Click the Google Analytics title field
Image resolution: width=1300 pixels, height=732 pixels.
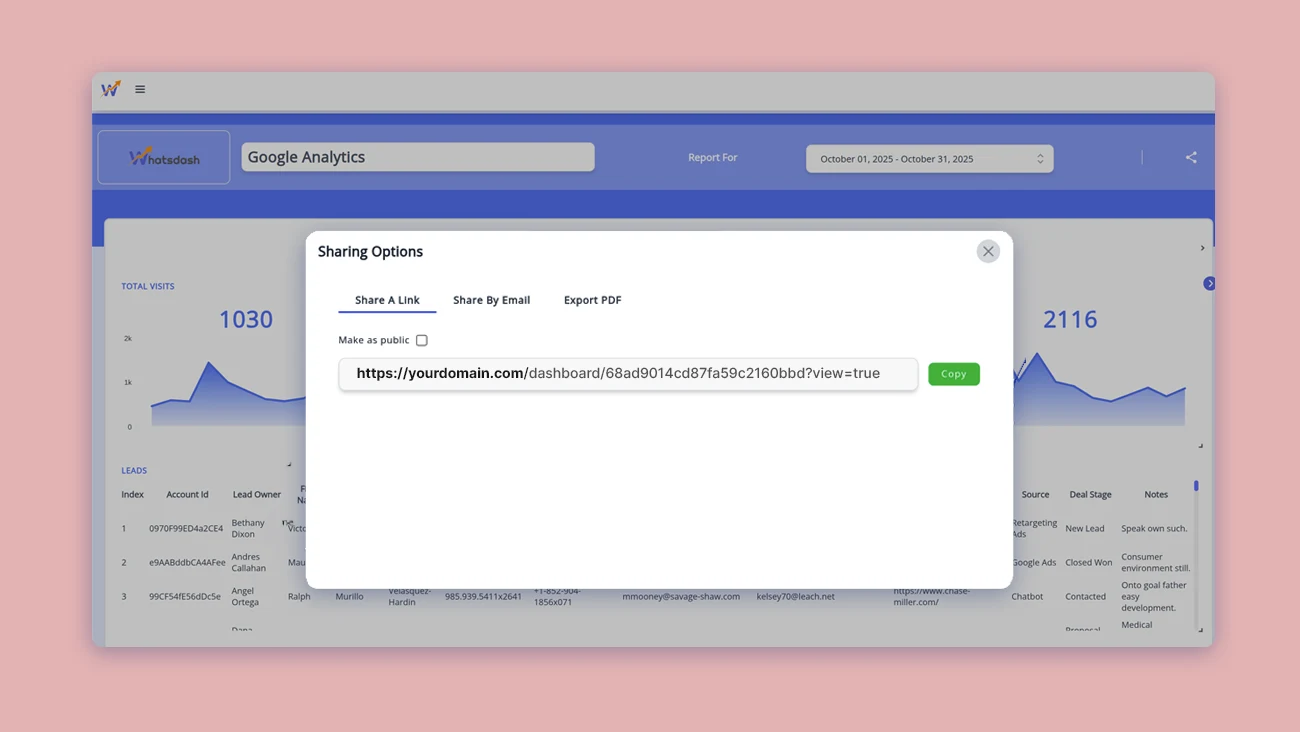417,157
